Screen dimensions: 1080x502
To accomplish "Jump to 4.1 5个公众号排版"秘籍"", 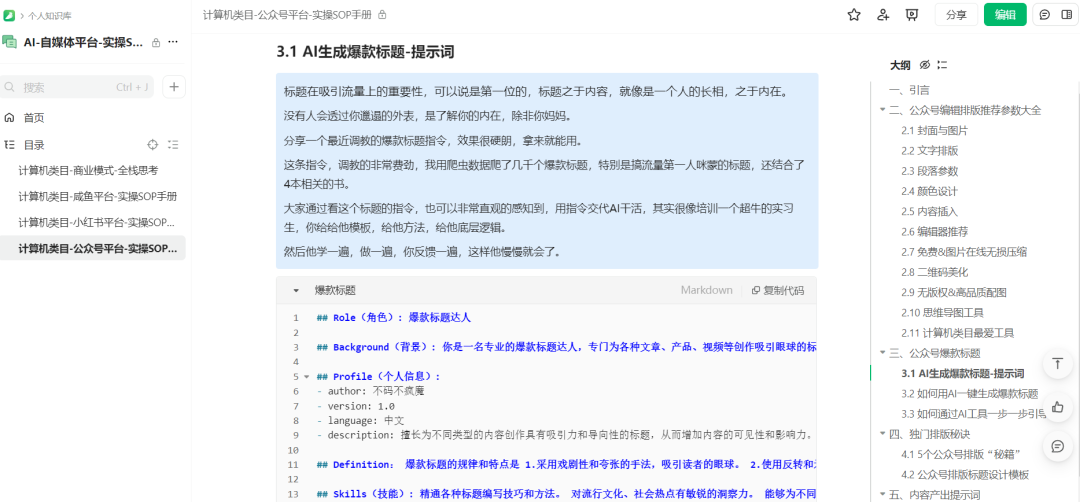I will pos(960,454).
